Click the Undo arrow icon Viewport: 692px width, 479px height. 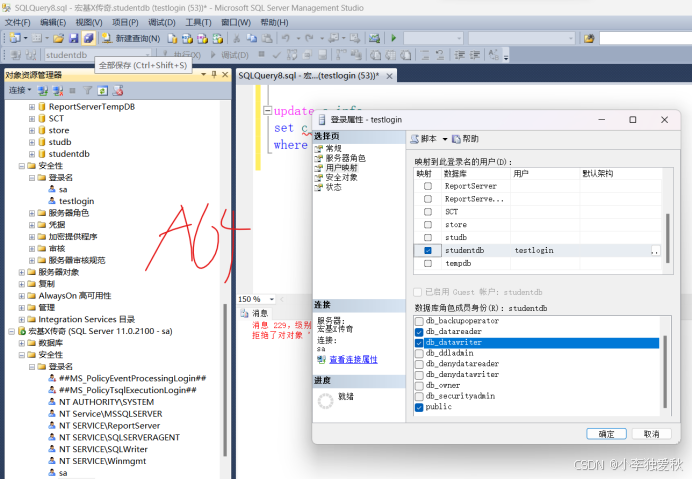pos(286,38)
